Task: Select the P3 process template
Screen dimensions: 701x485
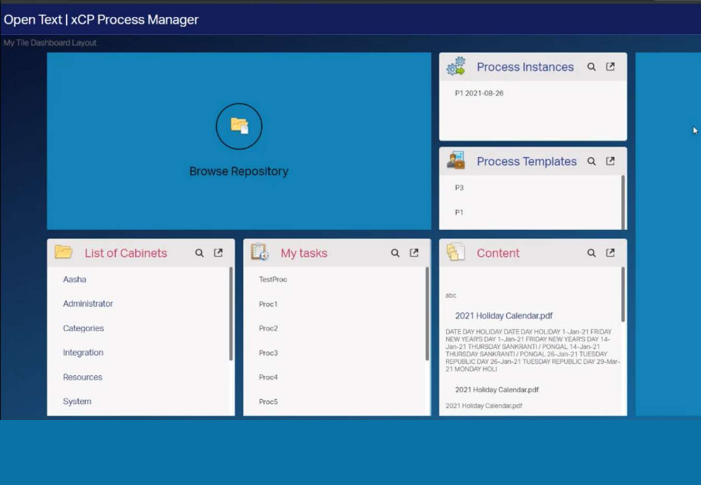Action: click(460, 188)
